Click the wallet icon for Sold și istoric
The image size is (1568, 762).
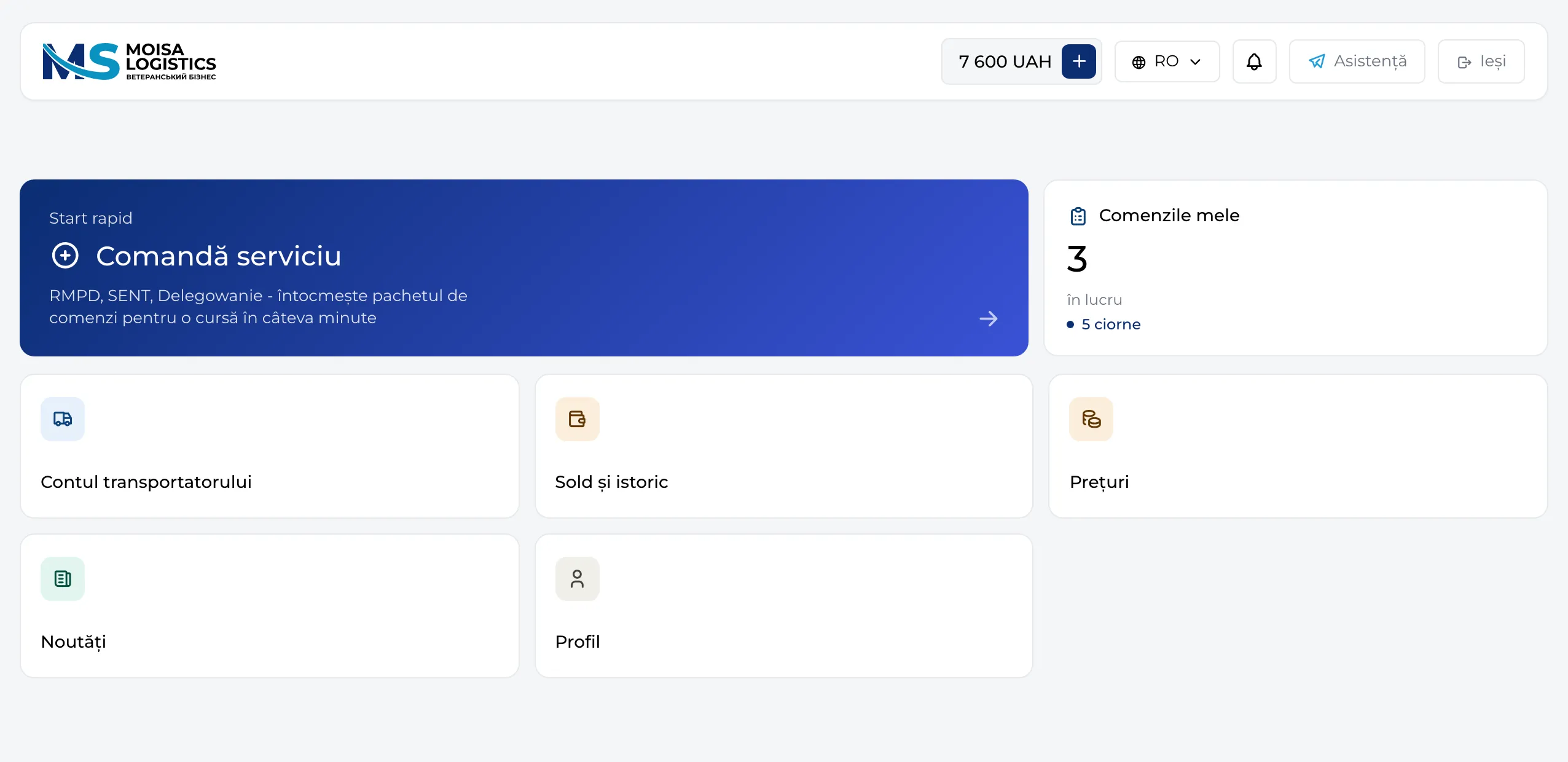577,419
